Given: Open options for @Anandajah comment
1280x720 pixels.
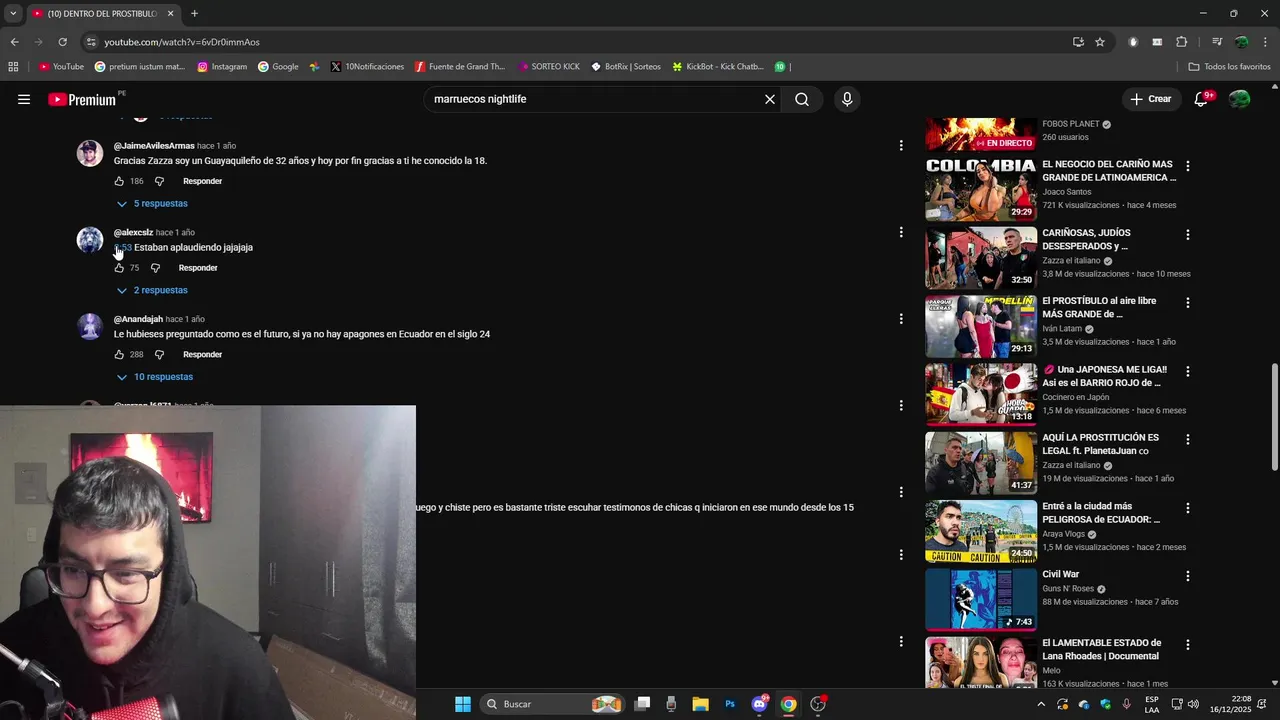Looking at the screenshot, I should (x=901, y=319).
